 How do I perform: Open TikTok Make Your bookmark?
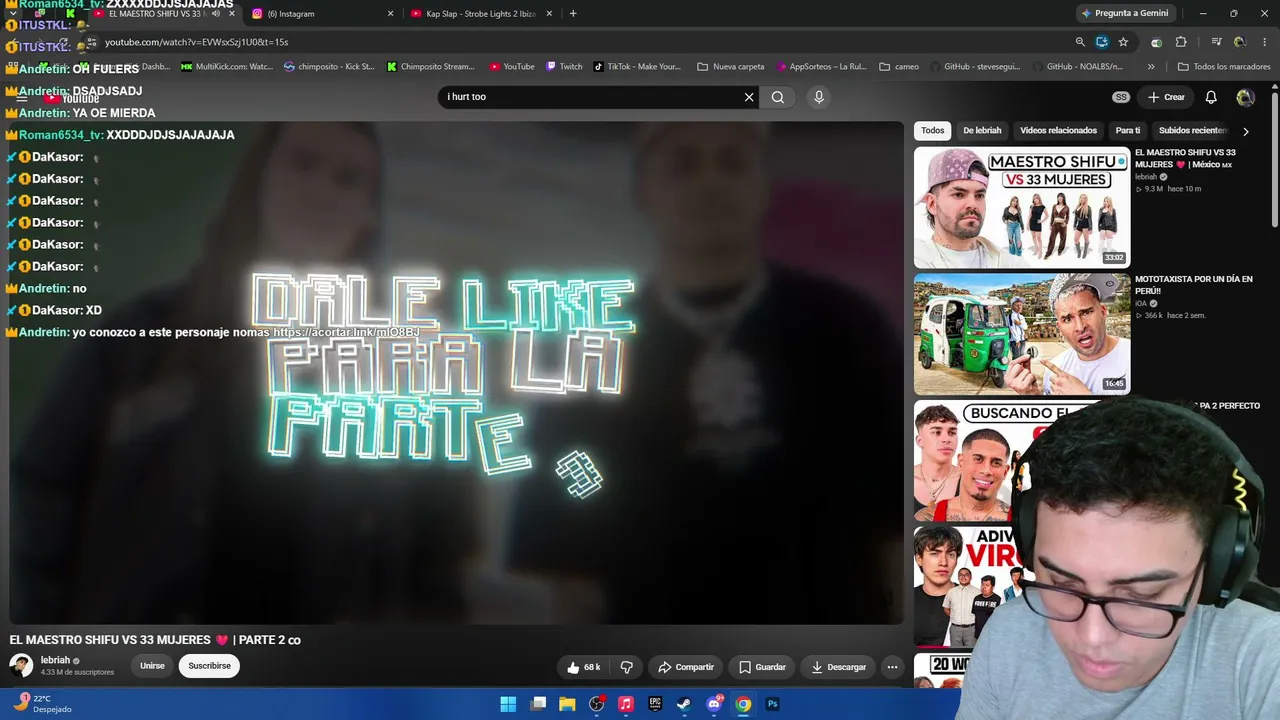(637, 67)
